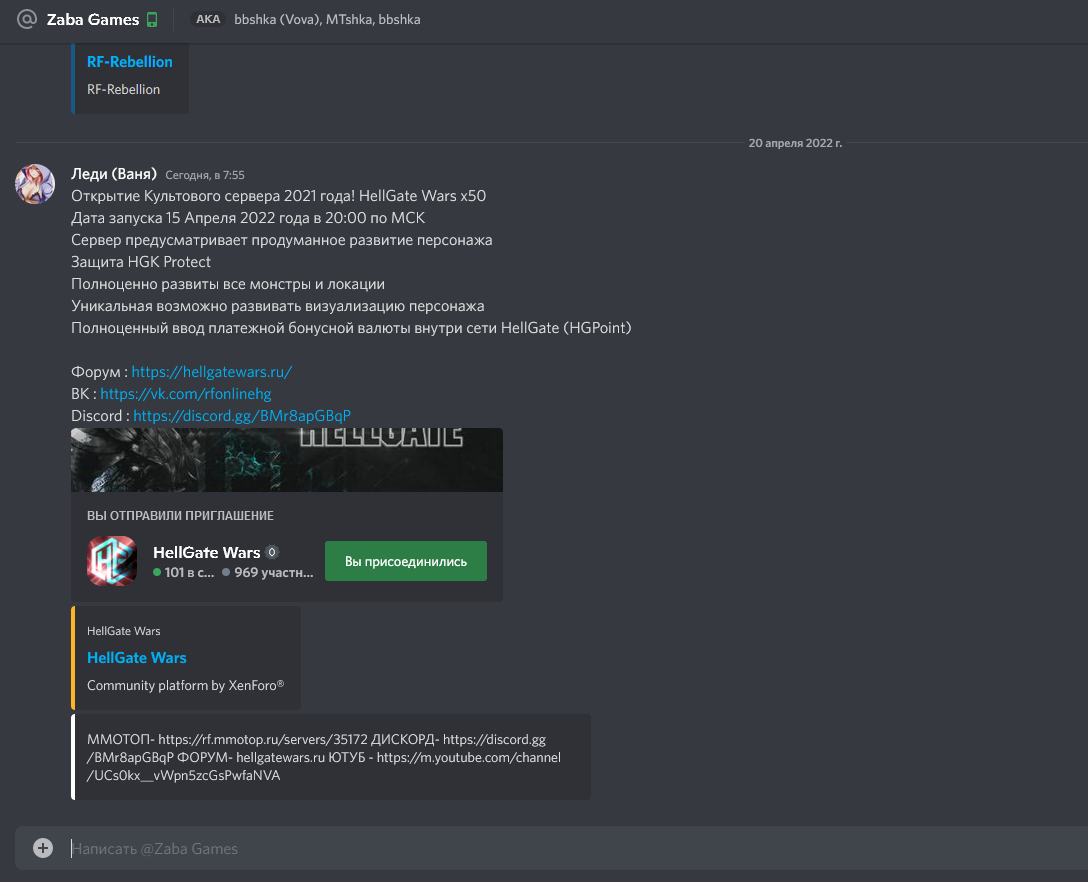This screenshot has height=882, width=1088.
Task: Open the vk.com/rfonlinehg link
Action: [x=186, y=394]
